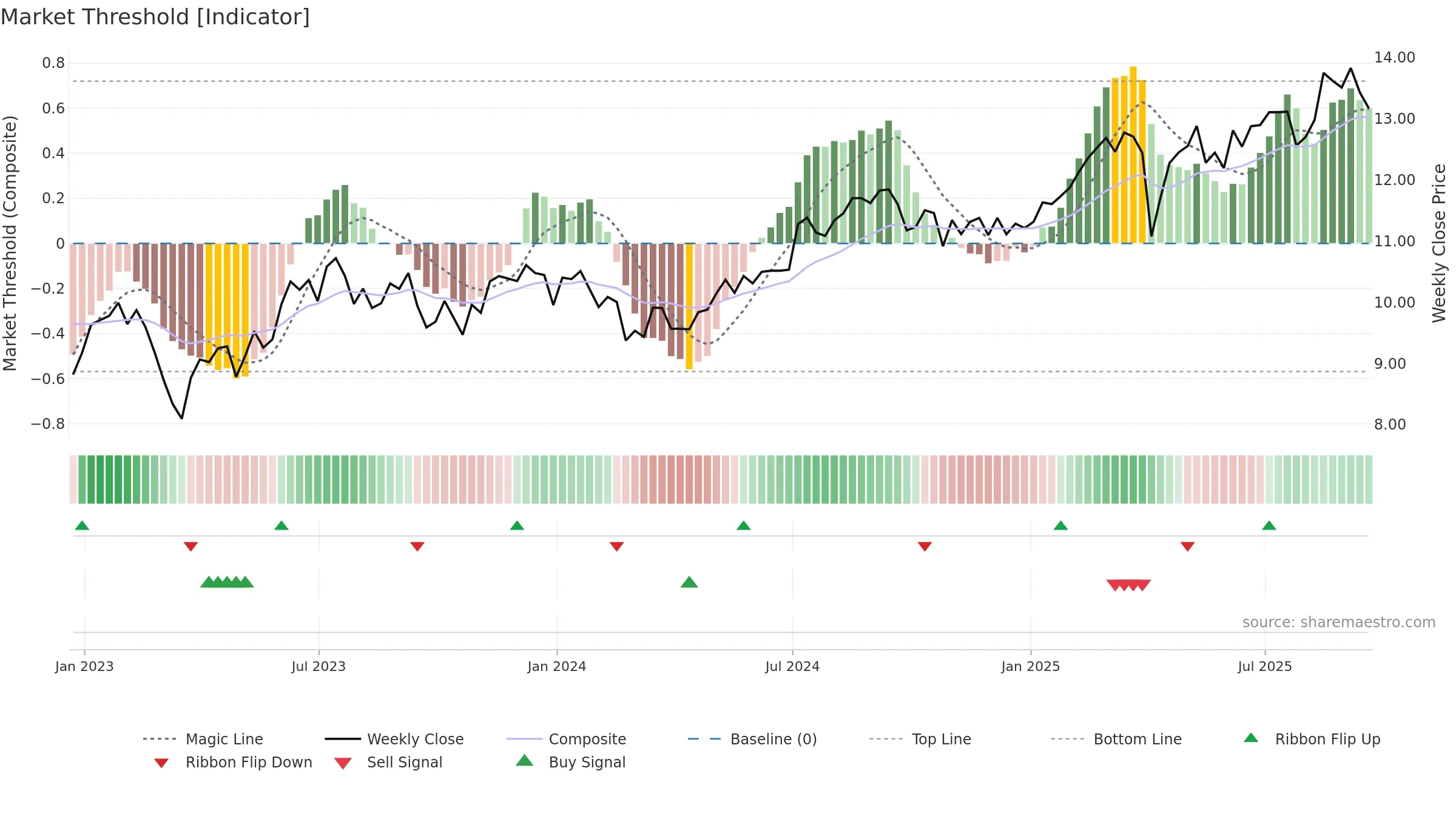Viewport: 1456px width, 819px height.
Task: Click the 12.00 price axis label
Action: point(1395,180)
